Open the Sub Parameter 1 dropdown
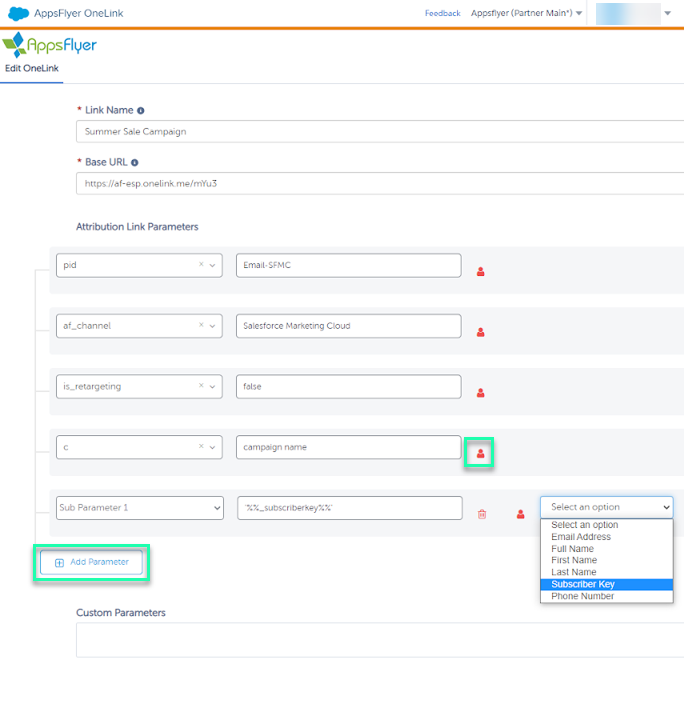Screen dimensions: 684x720 tap(139, 508)
